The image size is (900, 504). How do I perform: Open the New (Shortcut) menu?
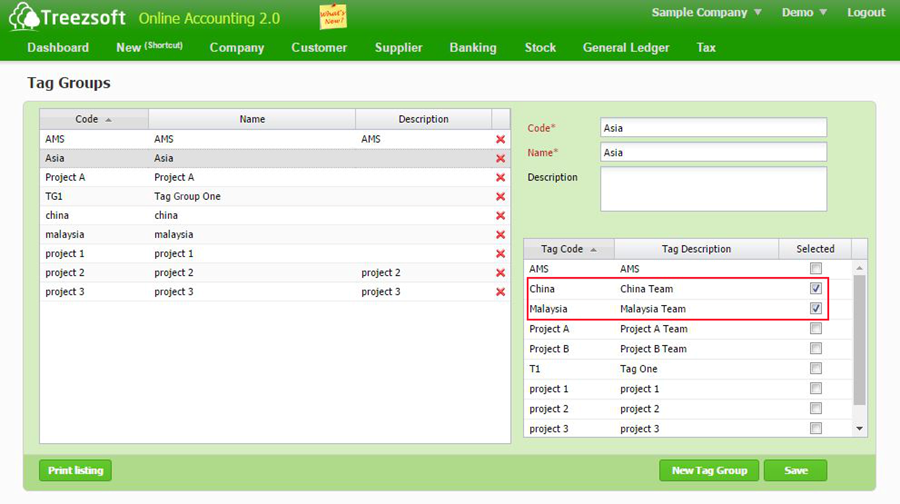149,47
